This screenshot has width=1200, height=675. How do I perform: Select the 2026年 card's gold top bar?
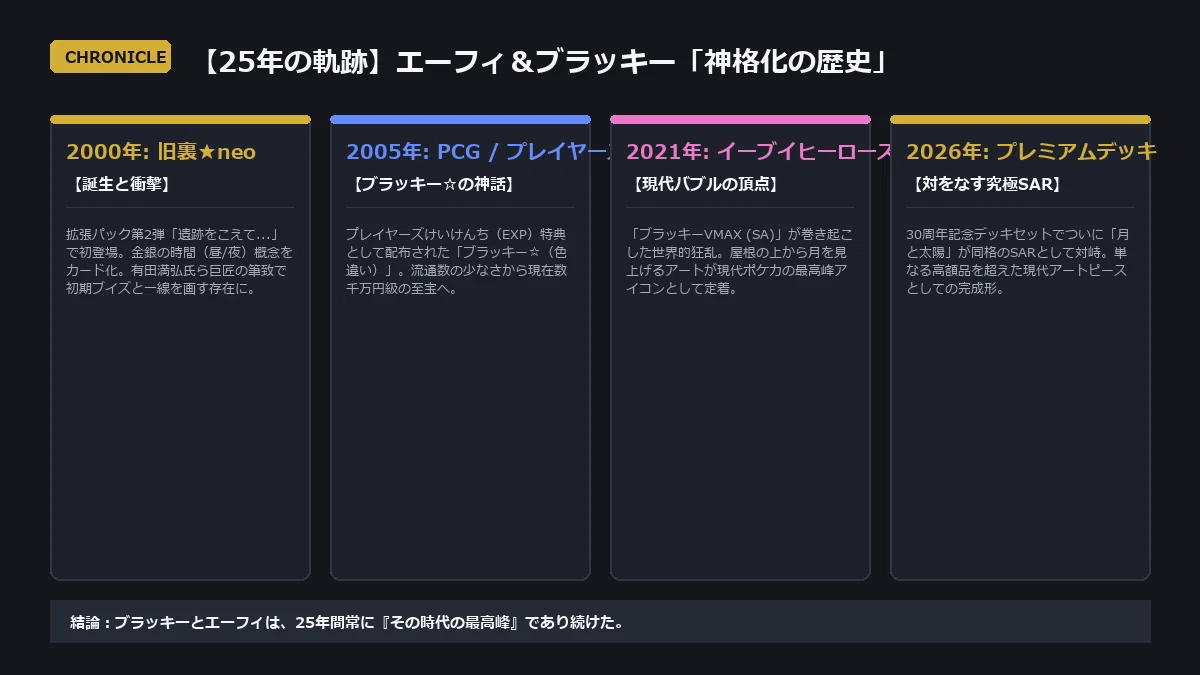click(1020, 119)
